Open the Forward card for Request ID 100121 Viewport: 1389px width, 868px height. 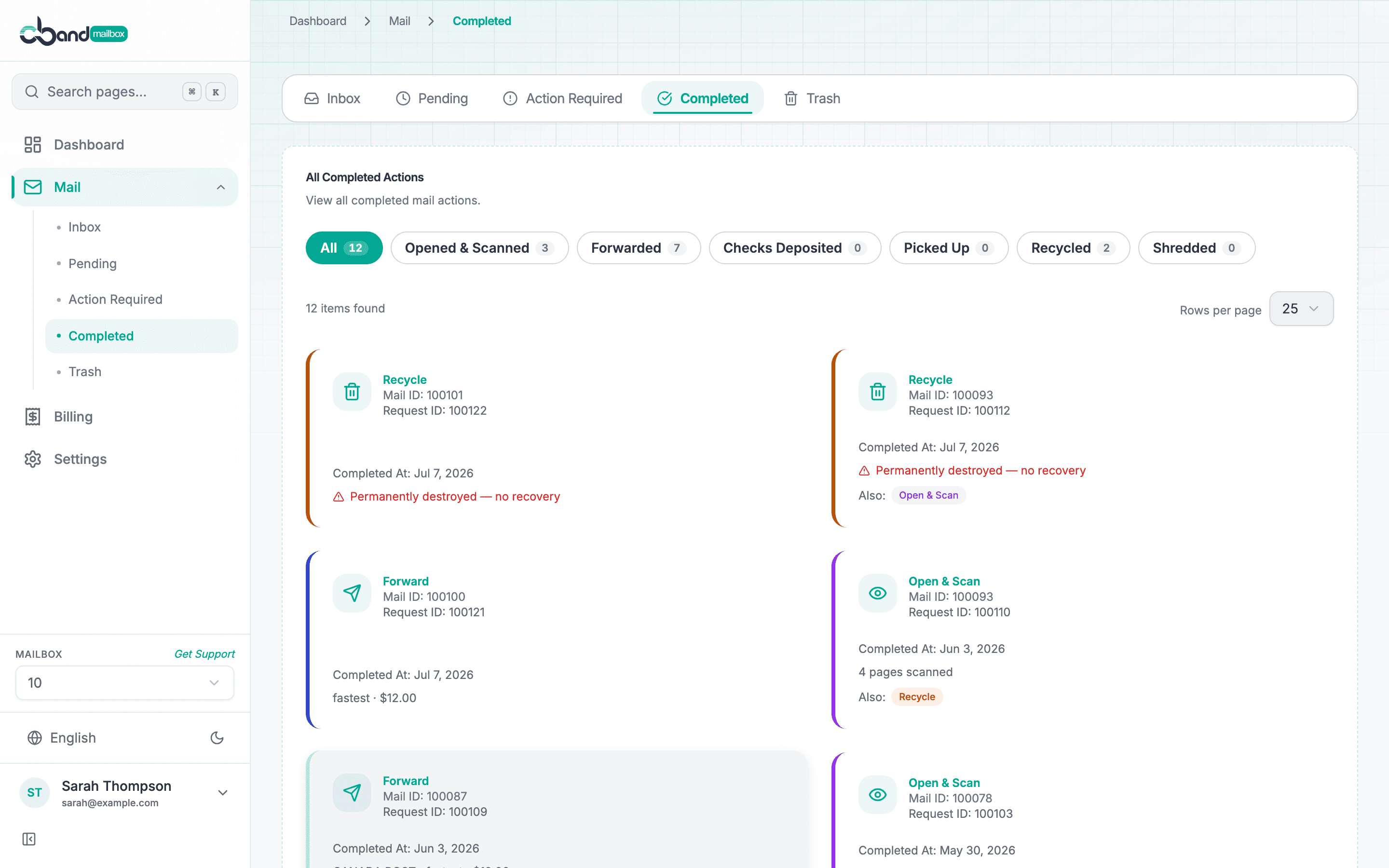tap(556, 640)
